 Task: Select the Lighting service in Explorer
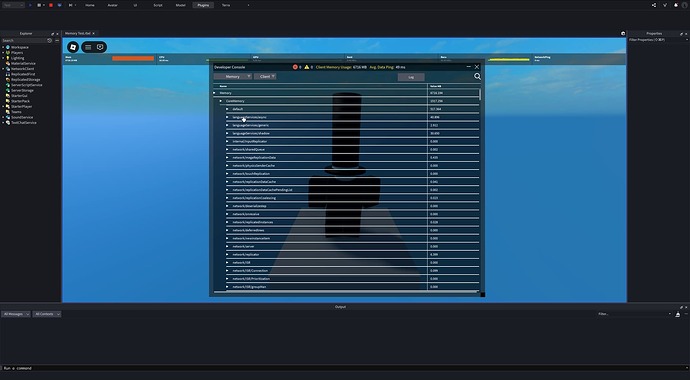18,58
